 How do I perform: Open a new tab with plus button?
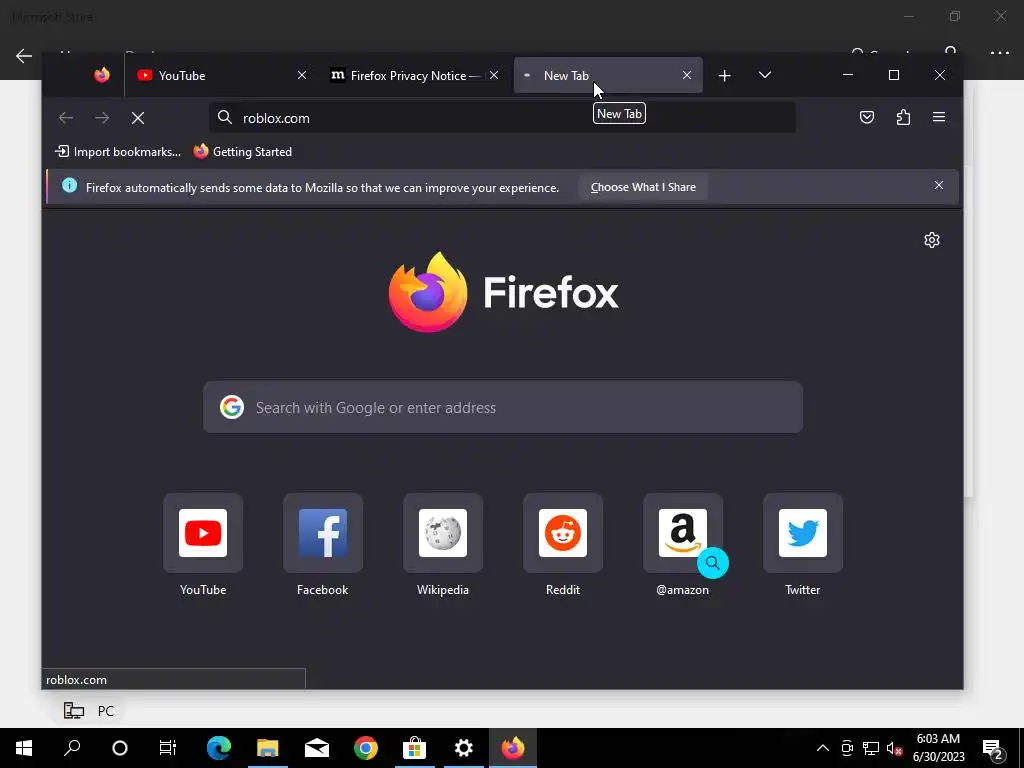[724, 76]
